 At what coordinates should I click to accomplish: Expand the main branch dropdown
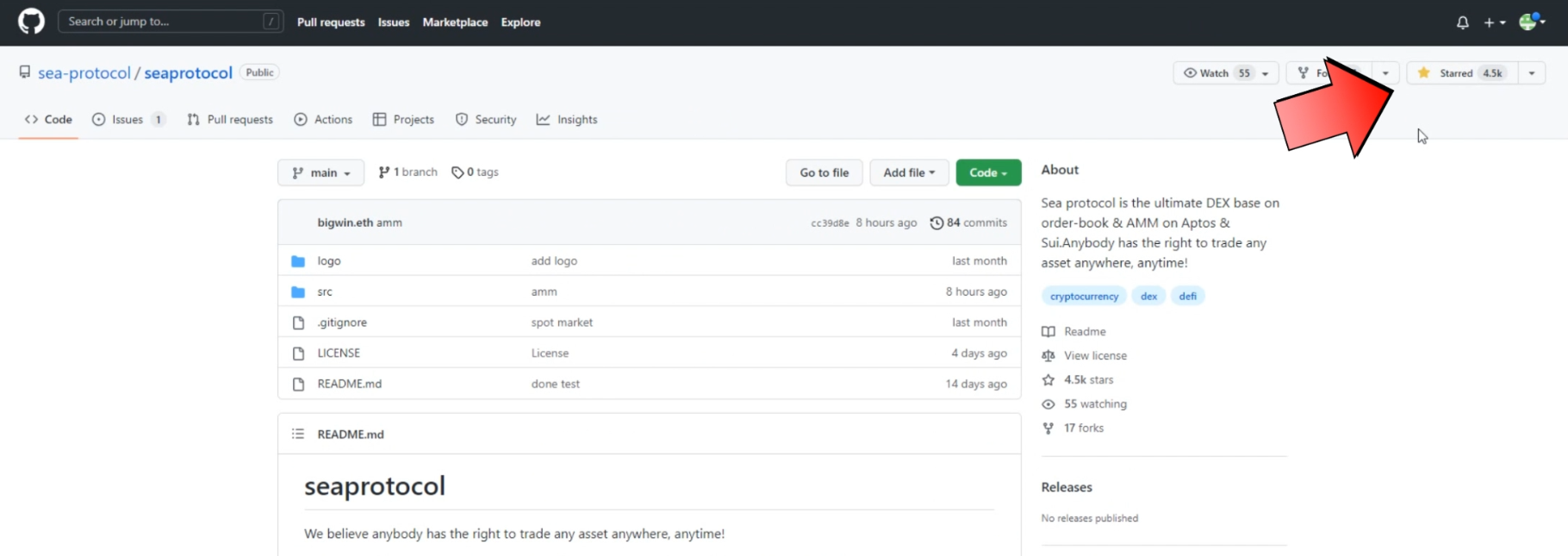[320, 172]
